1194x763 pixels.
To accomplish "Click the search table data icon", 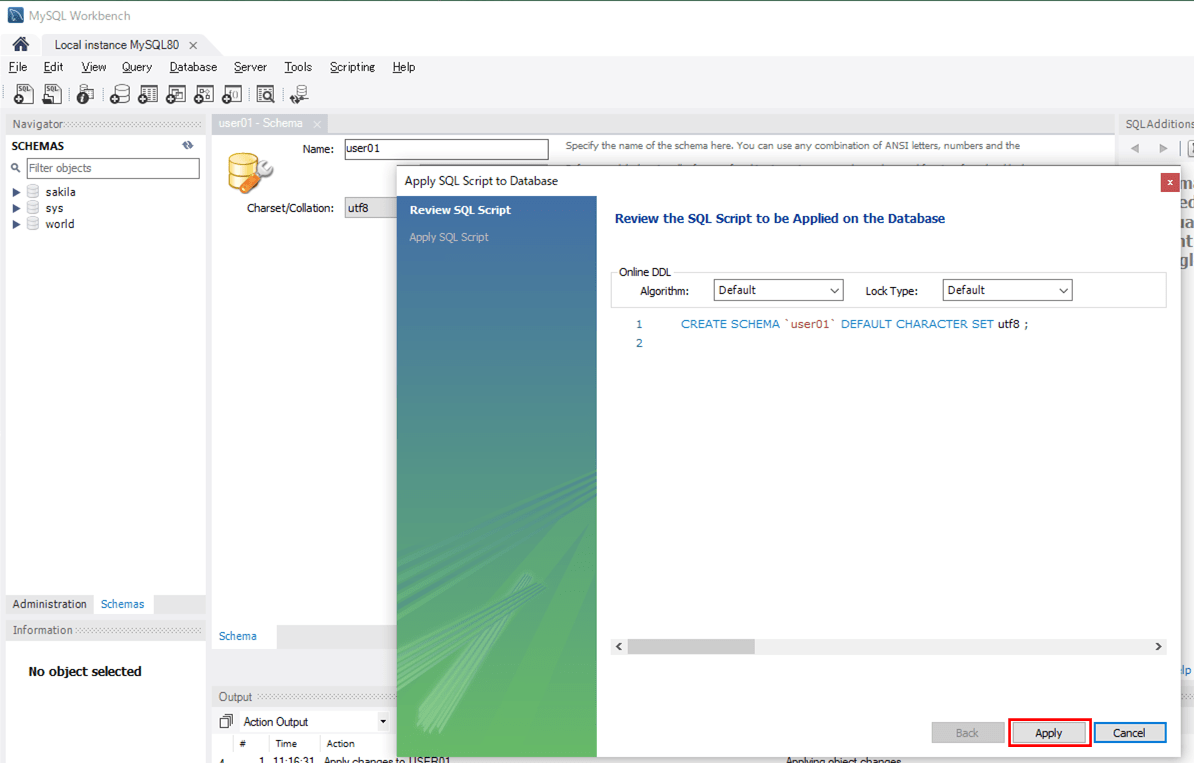I will pos(265,94).
